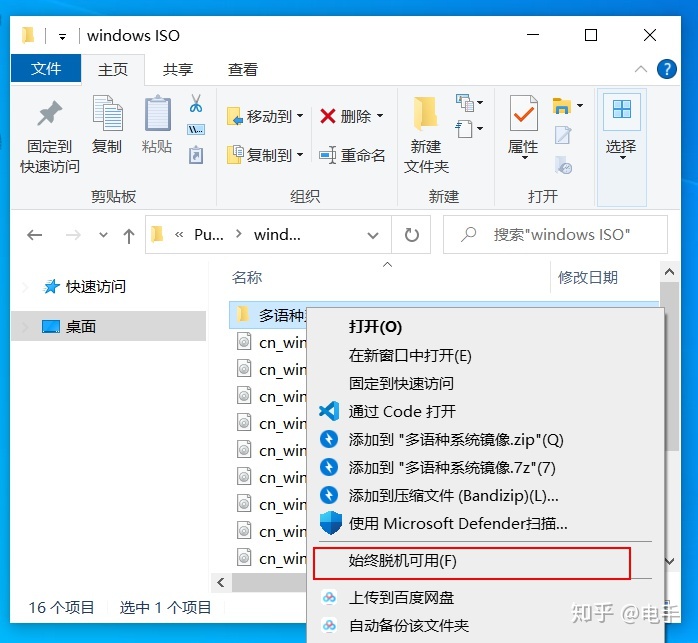Image resolution: width=698 pixels, height=643 pixels.
Task: Select Desktop (桌面) in the navigation pane
Action: coord(108,326)
